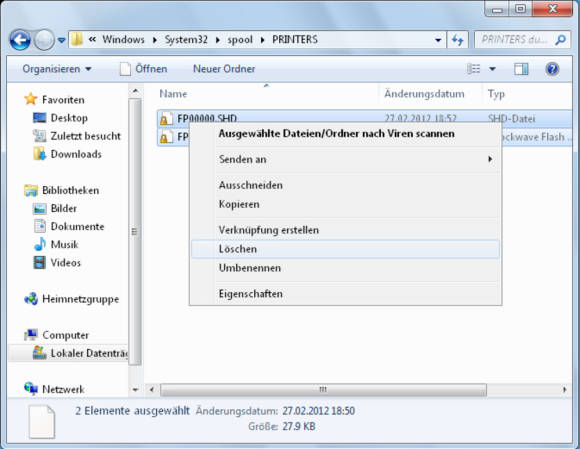Sort by the Änderungsdatum column header

tap(424, 94)
